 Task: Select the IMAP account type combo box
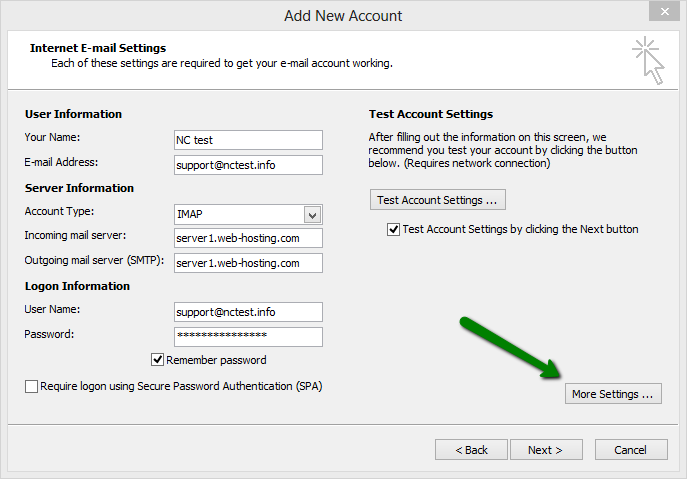coord(238,215)
